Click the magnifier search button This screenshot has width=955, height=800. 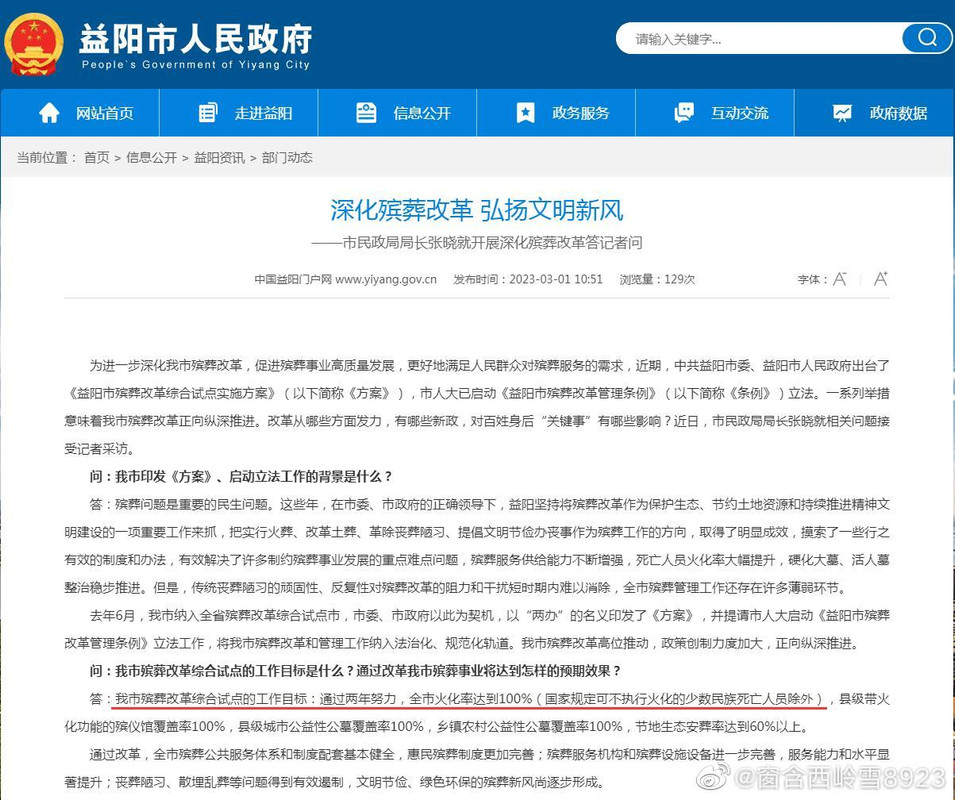pyautogui.click(x=927, y=38)
